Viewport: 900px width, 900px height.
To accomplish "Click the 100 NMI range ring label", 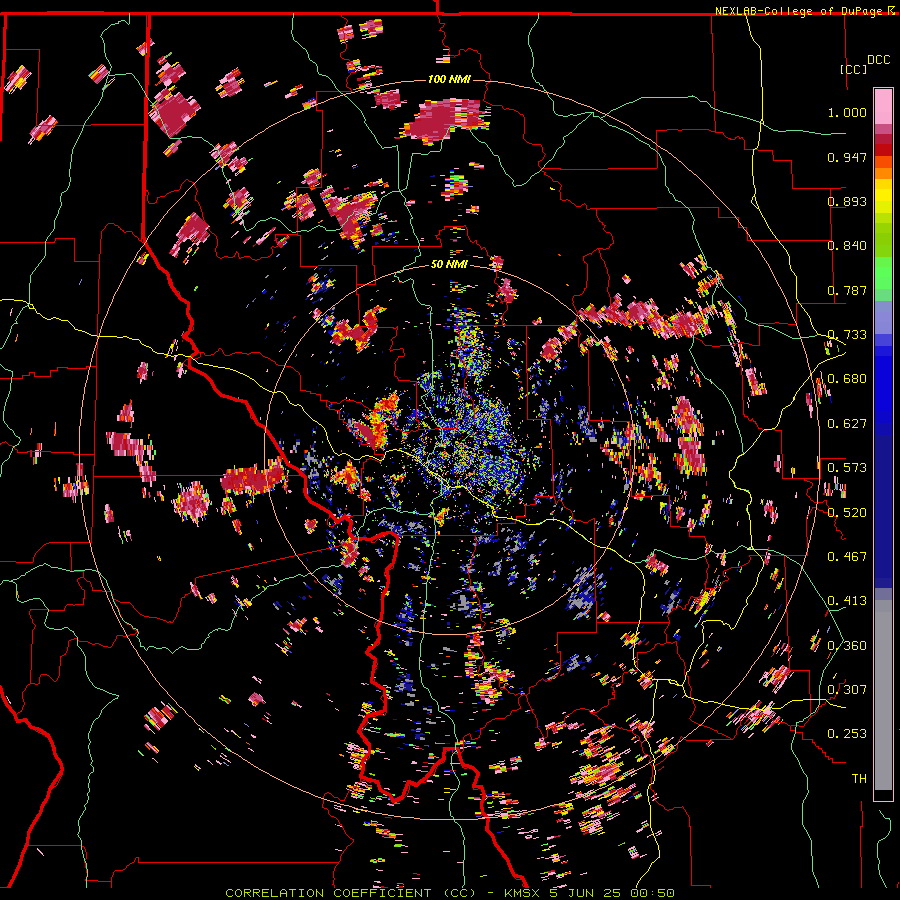I will pos(449,79).
